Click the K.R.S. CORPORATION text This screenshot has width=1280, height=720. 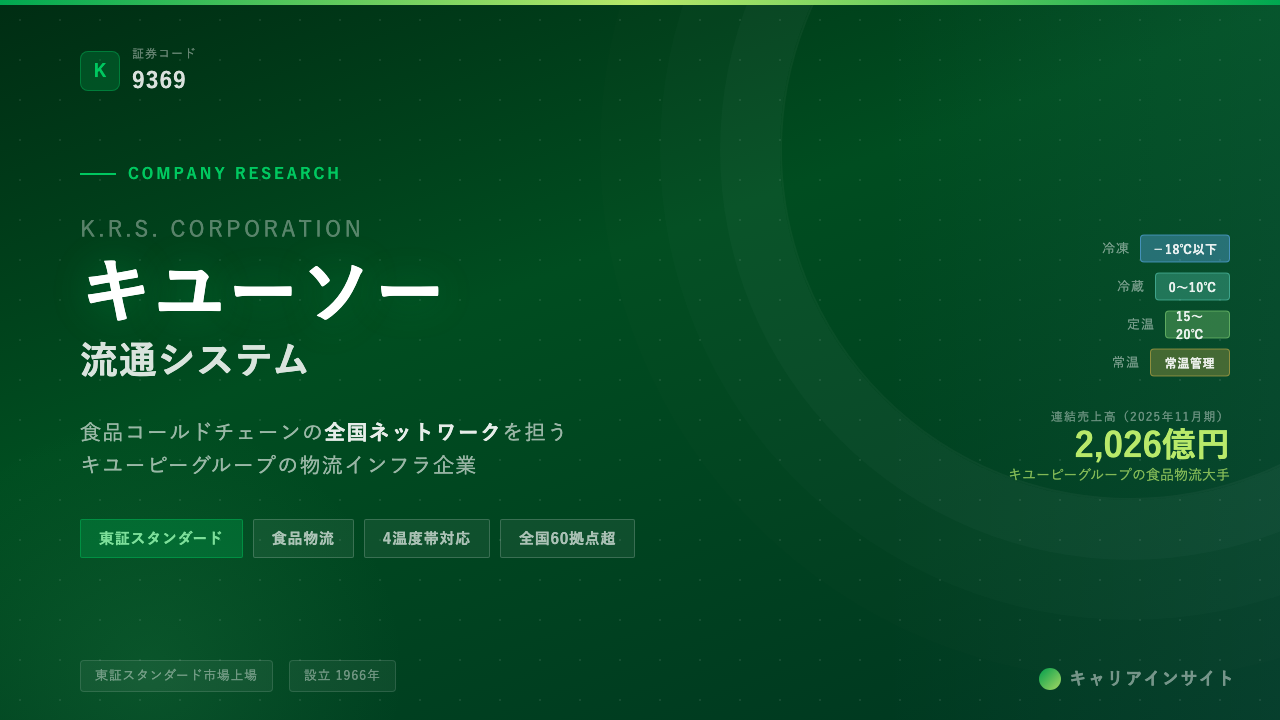click(x=221, y=229)
